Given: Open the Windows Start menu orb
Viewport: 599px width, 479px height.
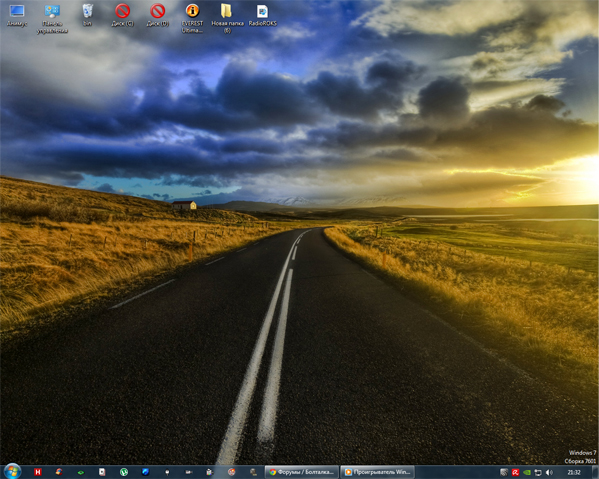Looking at the screenshot, I should click(12, 472).
